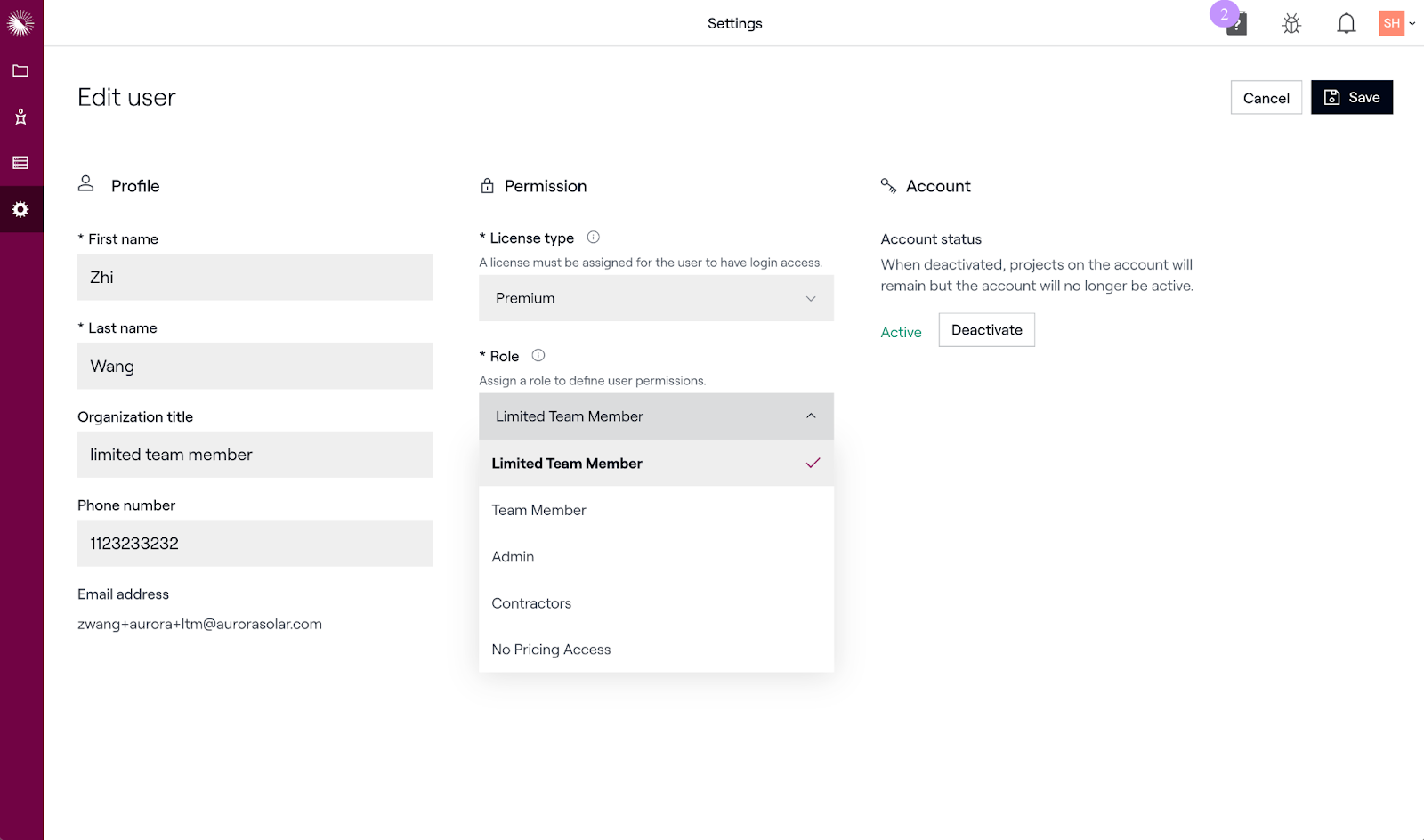Click the bug report icon
The width and height of the screenshot is (1424, 840).
[x=1291, y=24]
